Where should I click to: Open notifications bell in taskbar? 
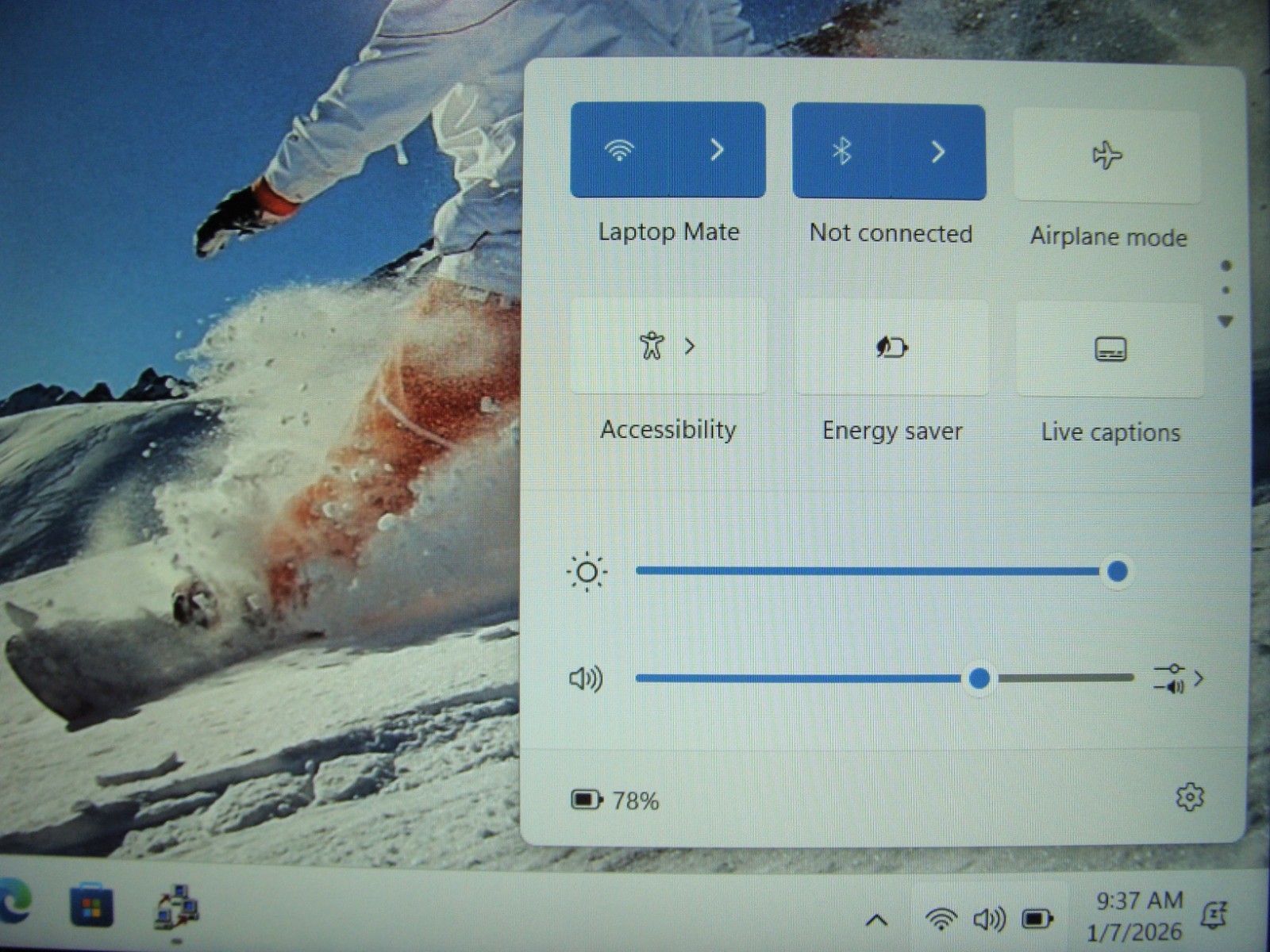(1214, 915)
